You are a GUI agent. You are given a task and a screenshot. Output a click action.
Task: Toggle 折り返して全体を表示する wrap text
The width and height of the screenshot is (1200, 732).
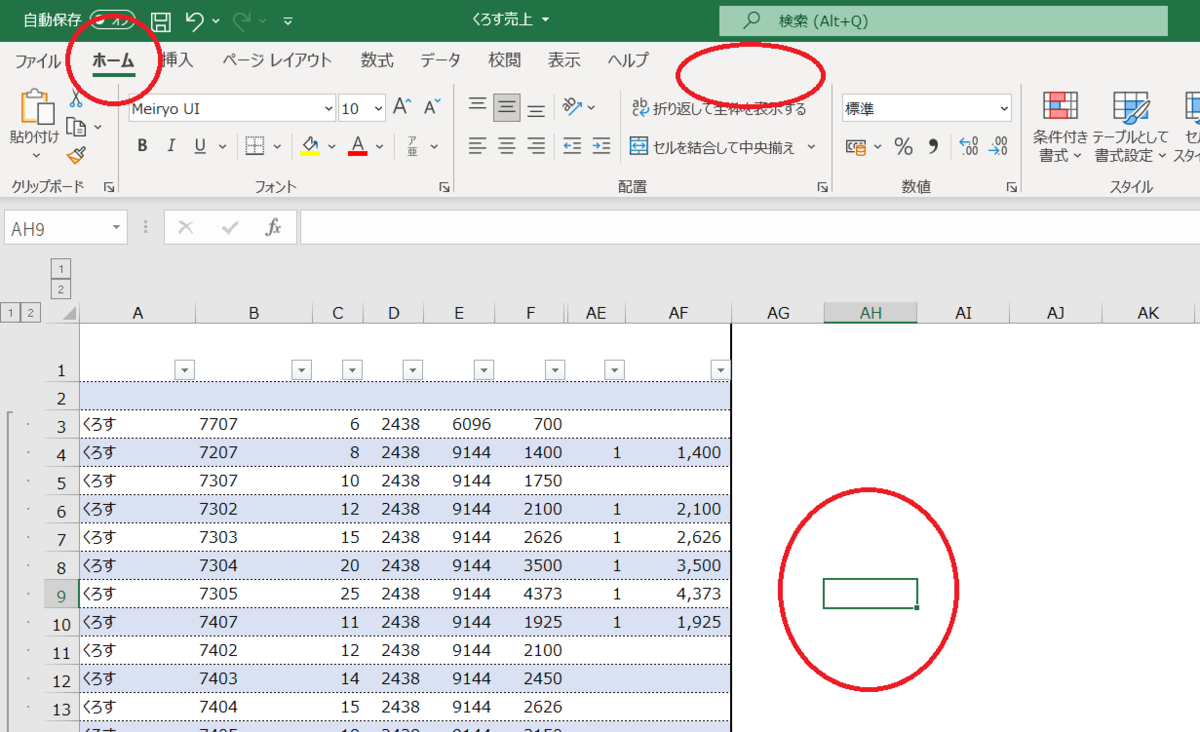click(x=718, y=108)
